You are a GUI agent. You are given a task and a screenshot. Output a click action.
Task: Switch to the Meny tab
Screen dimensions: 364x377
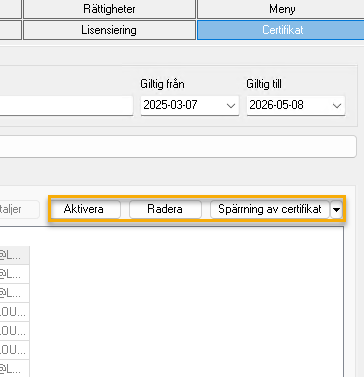coord(282,9)
